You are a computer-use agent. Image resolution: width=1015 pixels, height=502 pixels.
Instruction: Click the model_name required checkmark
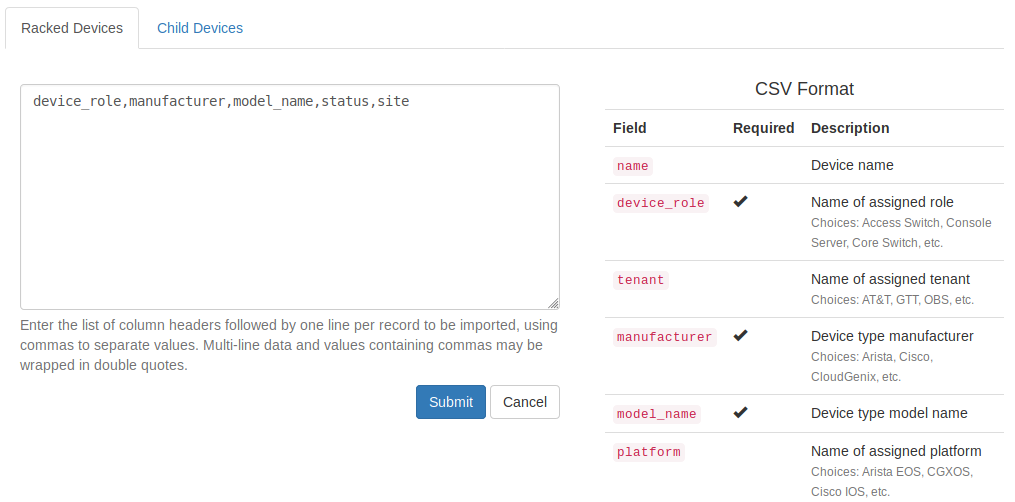click(741, 412)
